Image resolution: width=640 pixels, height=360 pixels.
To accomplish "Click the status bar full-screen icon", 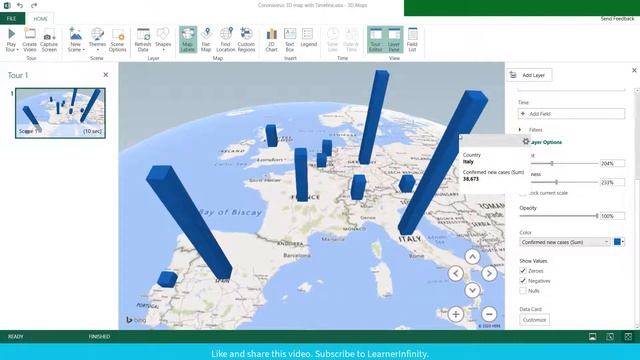I will click(x=628, y=336).
